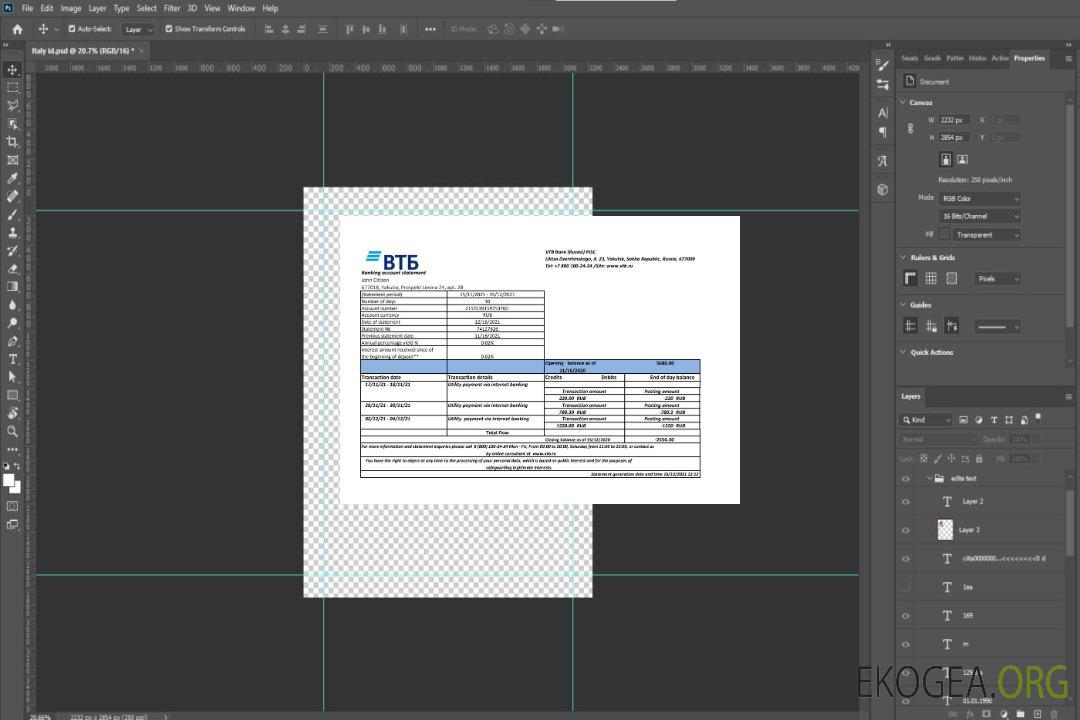Open the Pixels ruler units dropdown
1080x720 pixels.
(998, 279)
